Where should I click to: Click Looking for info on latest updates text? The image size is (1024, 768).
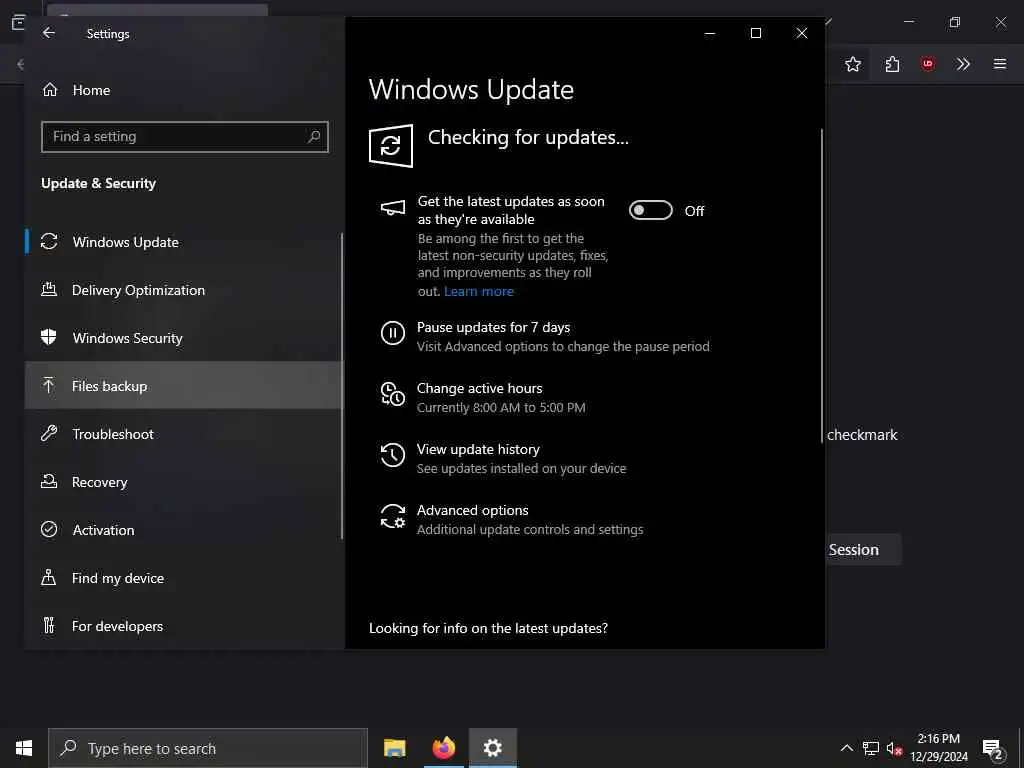pos(488,628)
